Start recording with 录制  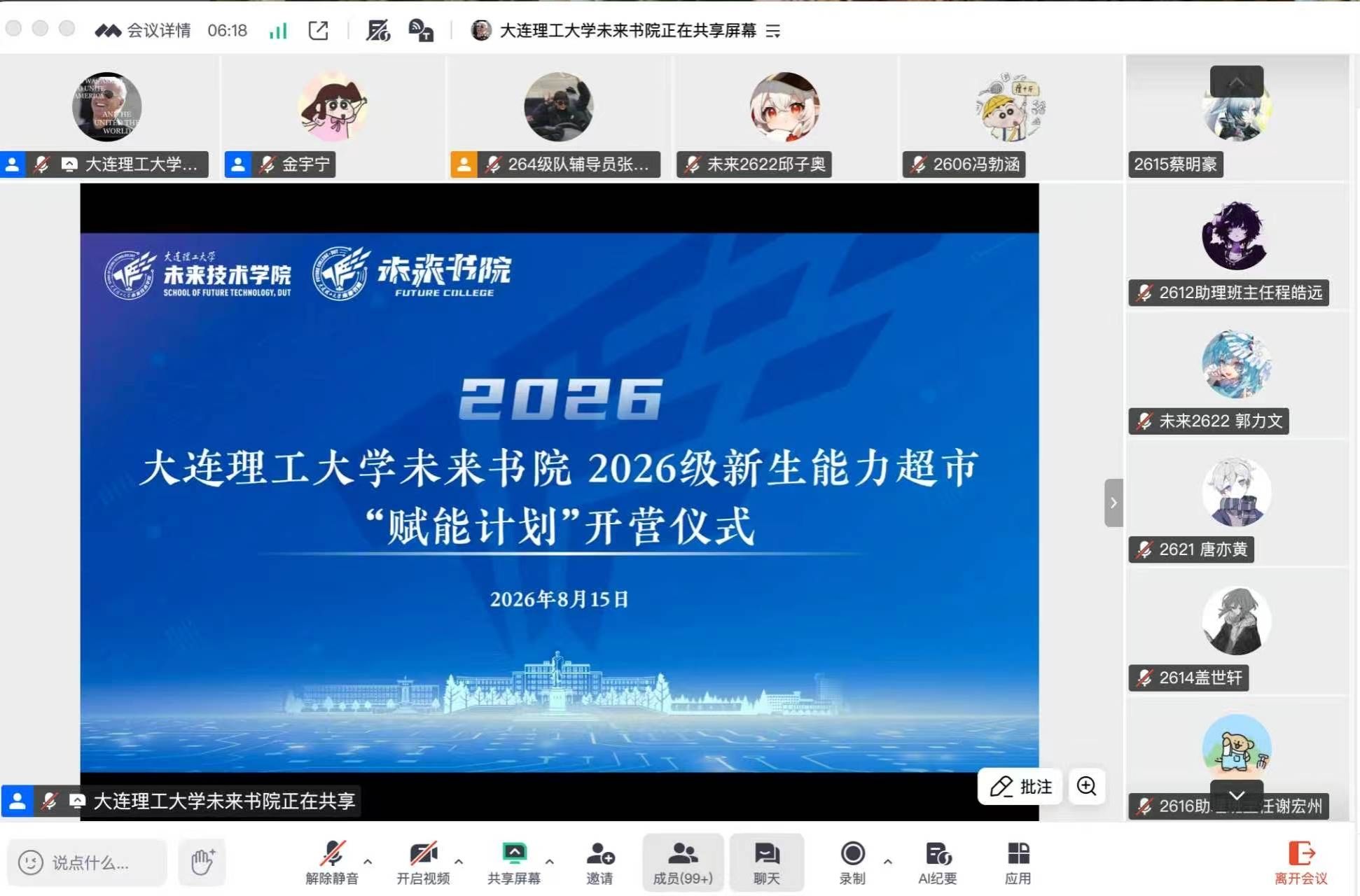(852, 862)
